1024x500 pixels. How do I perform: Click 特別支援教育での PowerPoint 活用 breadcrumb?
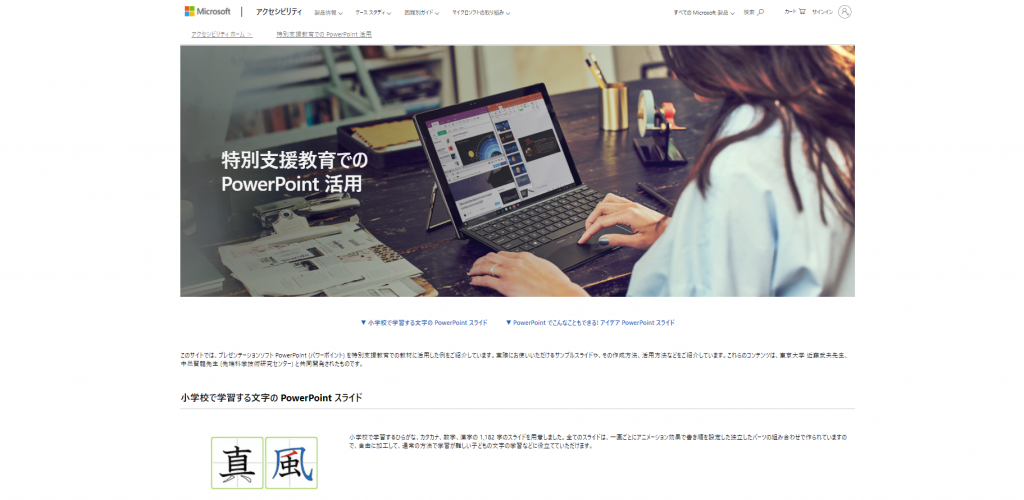click(x=324, y=34)
